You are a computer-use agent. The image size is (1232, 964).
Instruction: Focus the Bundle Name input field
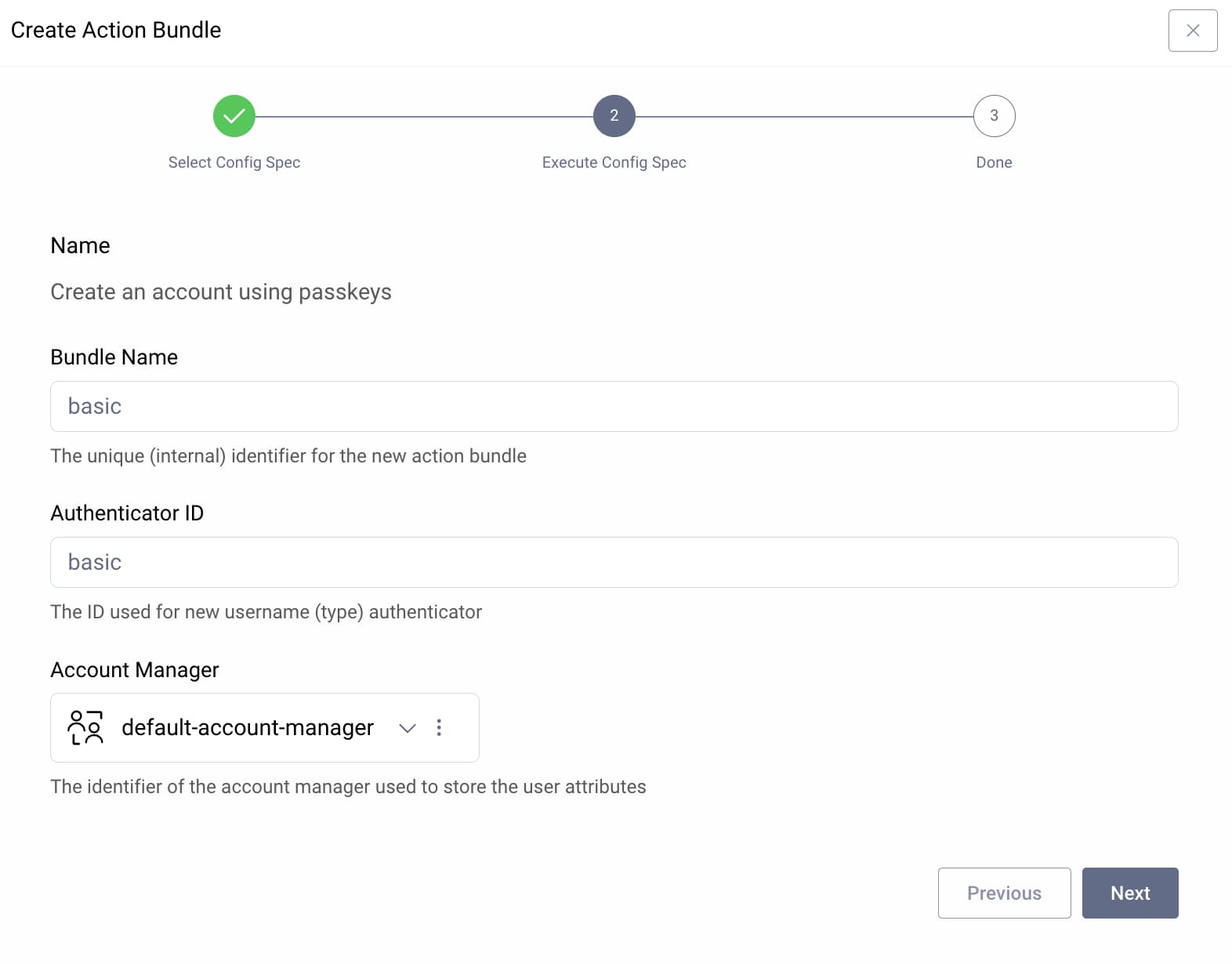click(x=614, y=406)
